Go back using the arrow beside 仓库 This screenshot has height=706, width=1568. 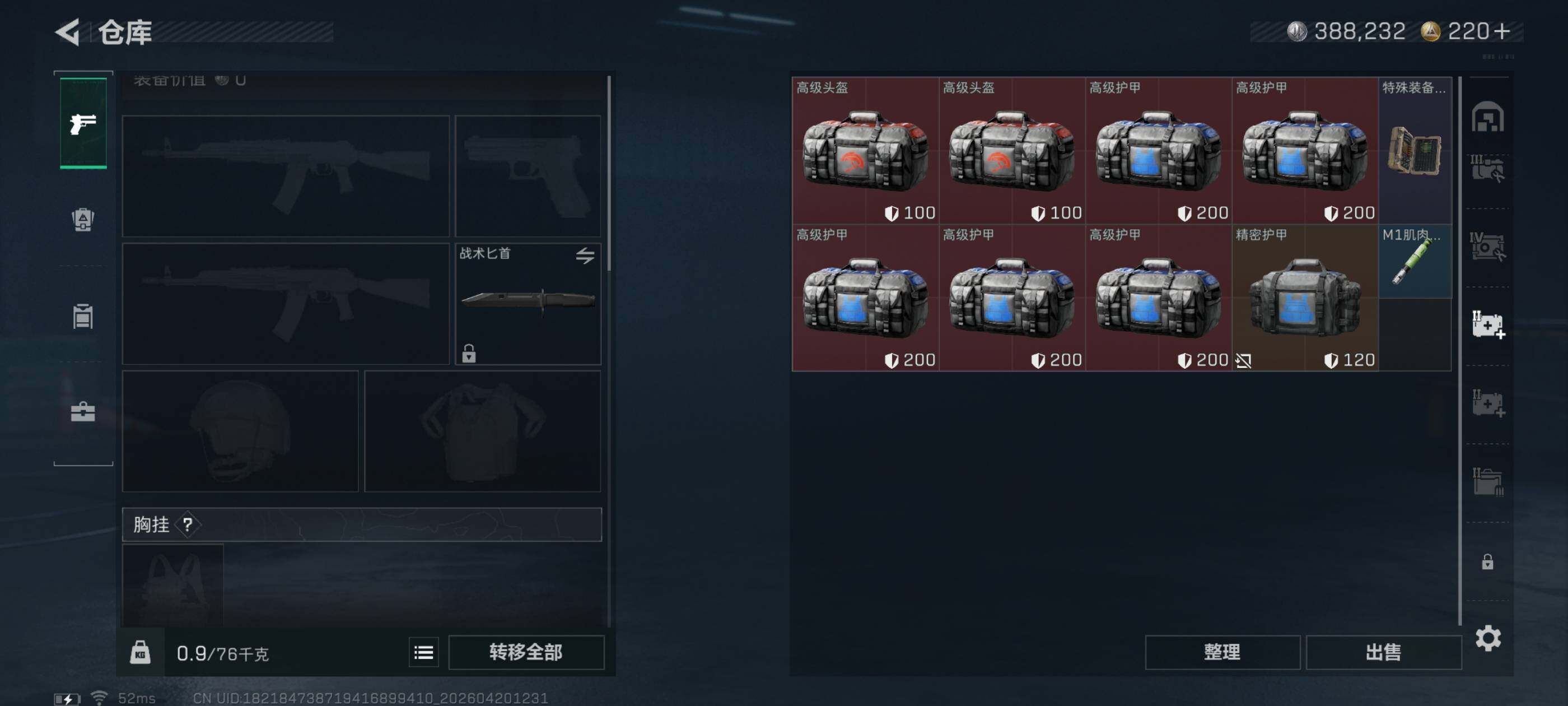click(x=68, y=32)
